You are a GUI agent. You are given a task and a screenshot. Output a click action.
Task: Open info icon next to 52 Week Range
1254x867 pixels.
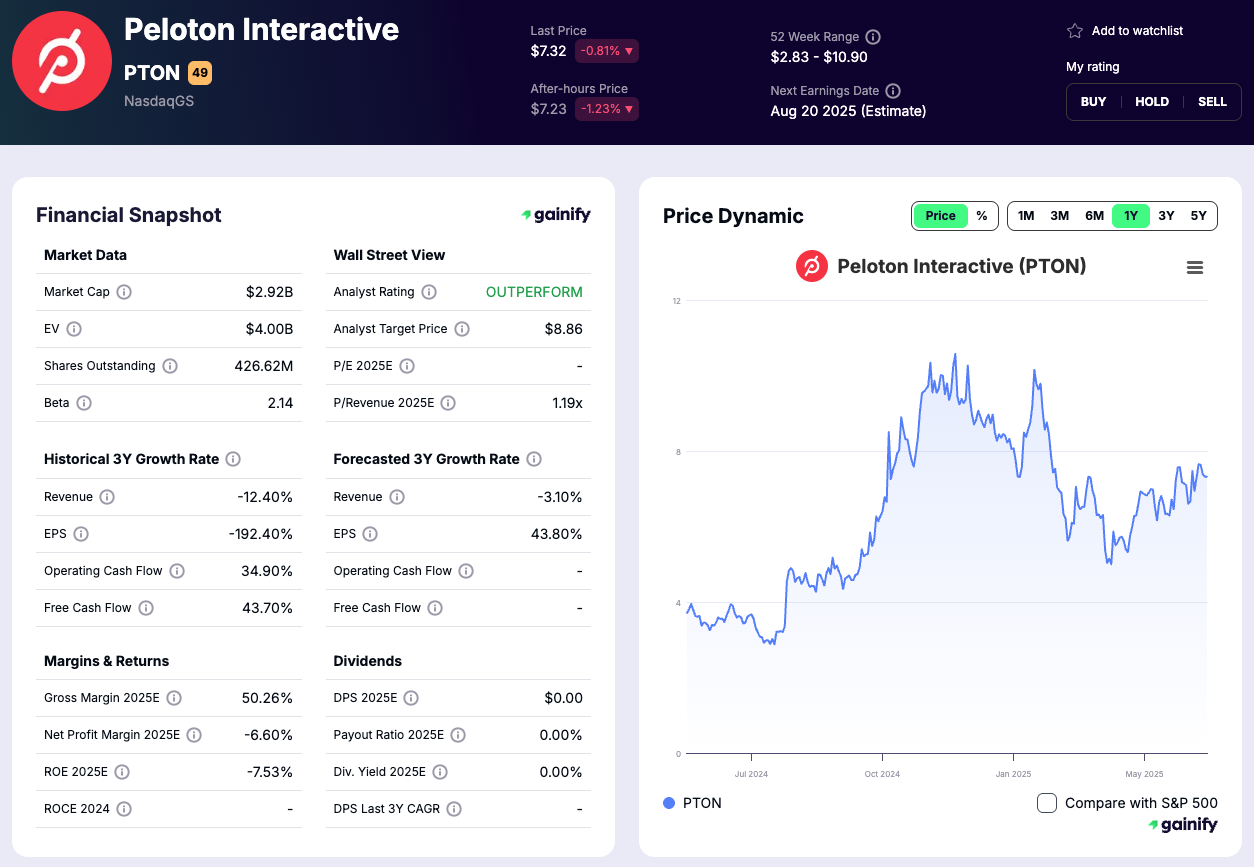[873, 37]
